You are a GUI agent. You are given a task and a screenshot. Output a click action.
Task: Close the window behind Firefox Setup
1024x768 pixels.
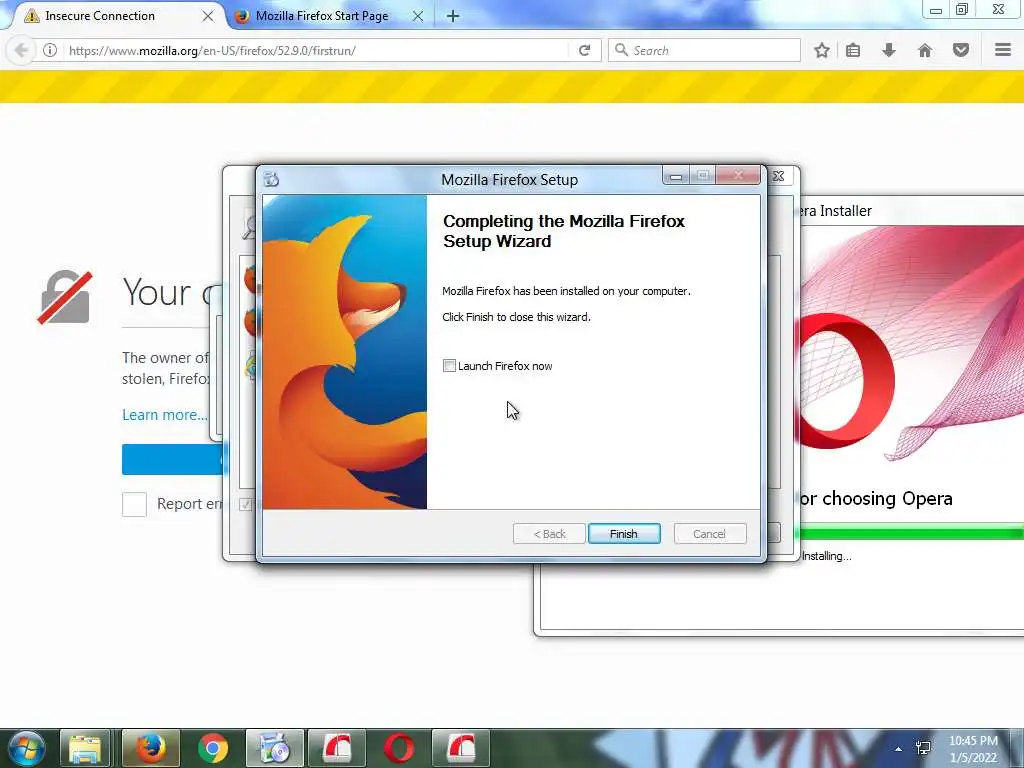(778, 176)
